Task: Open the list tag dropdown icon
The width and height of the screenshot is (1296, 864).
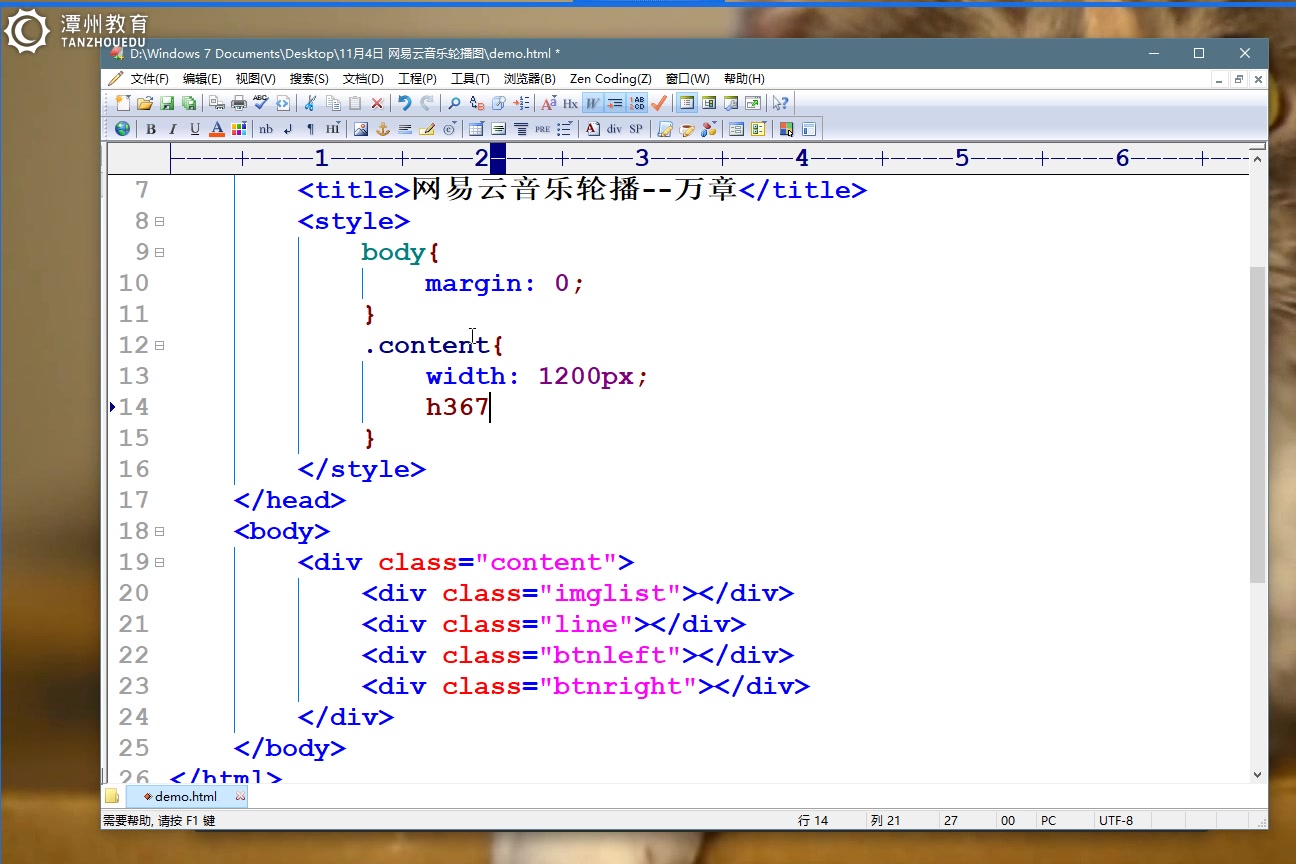Action: (x=565, y=129)
